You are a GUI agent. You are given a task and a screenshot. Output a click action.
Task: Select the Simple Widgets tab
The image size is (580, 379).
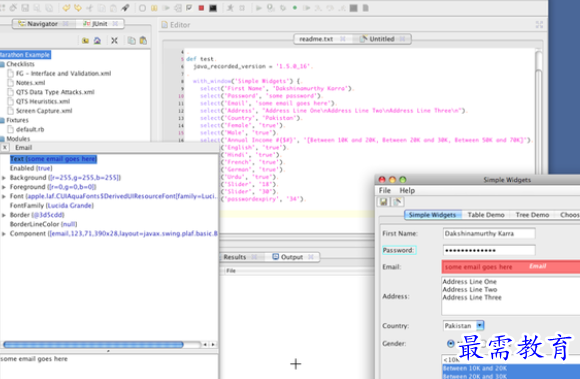coord(432,215)
